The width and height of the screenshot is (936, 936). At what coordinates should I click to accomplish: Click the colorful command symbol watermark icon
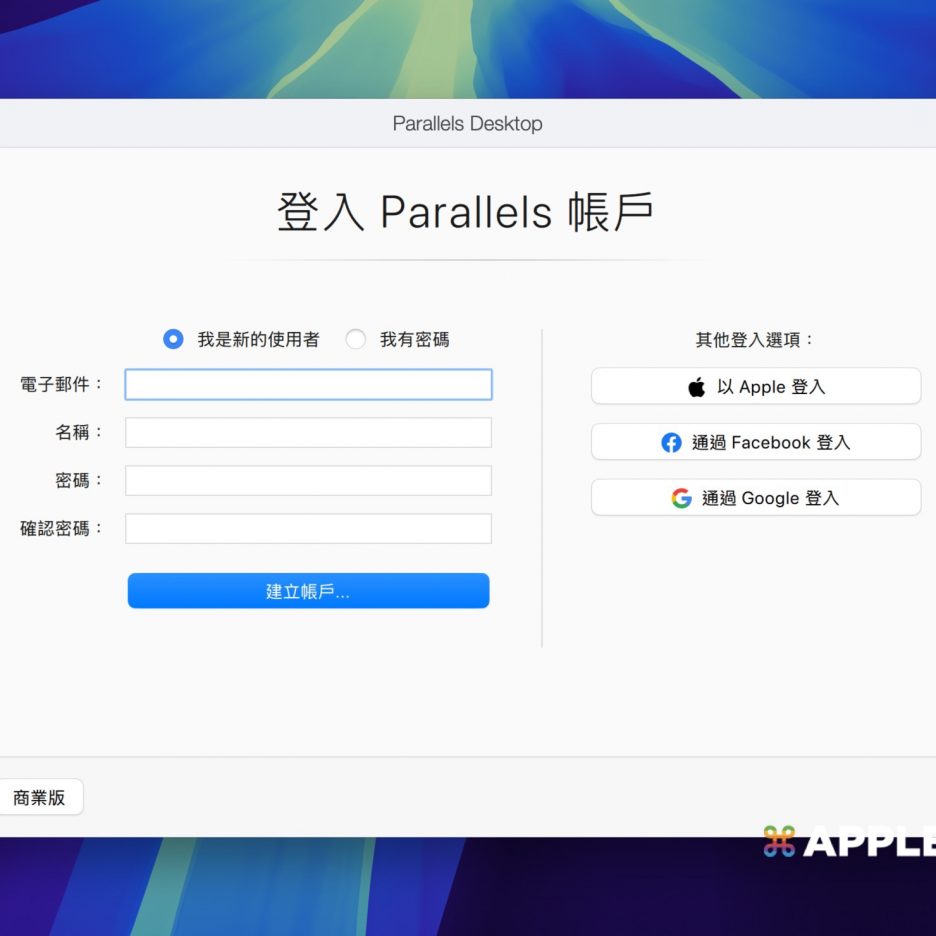[779, 842]
